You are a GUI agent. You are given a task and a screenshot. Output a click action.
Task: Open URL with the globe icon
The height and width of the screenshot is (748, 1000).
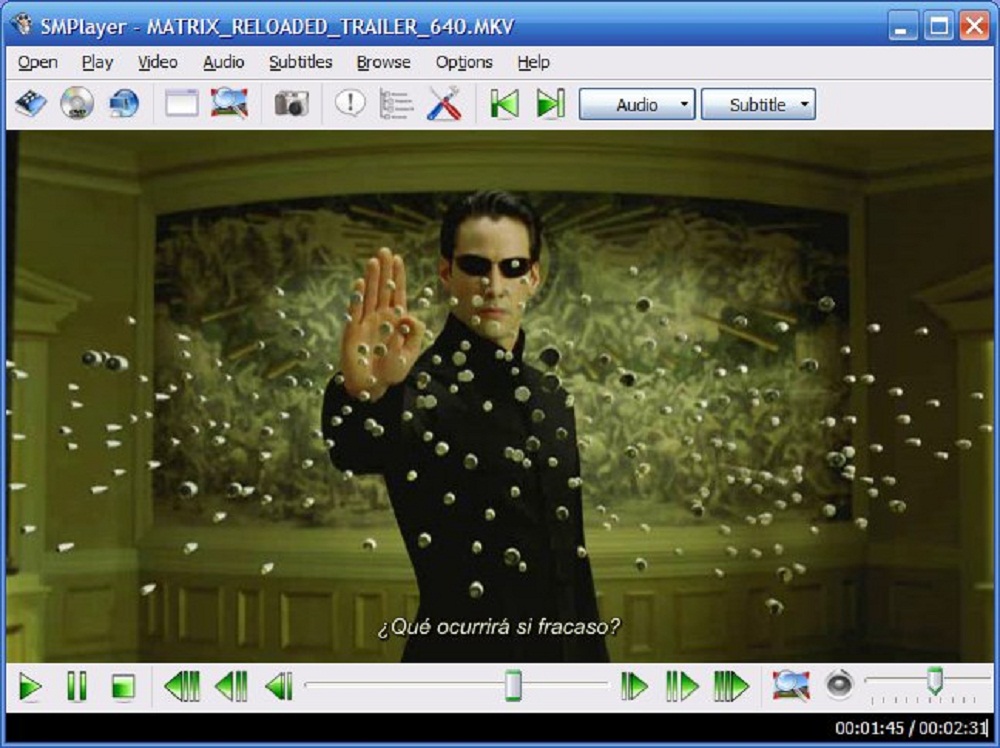[124, 103]
